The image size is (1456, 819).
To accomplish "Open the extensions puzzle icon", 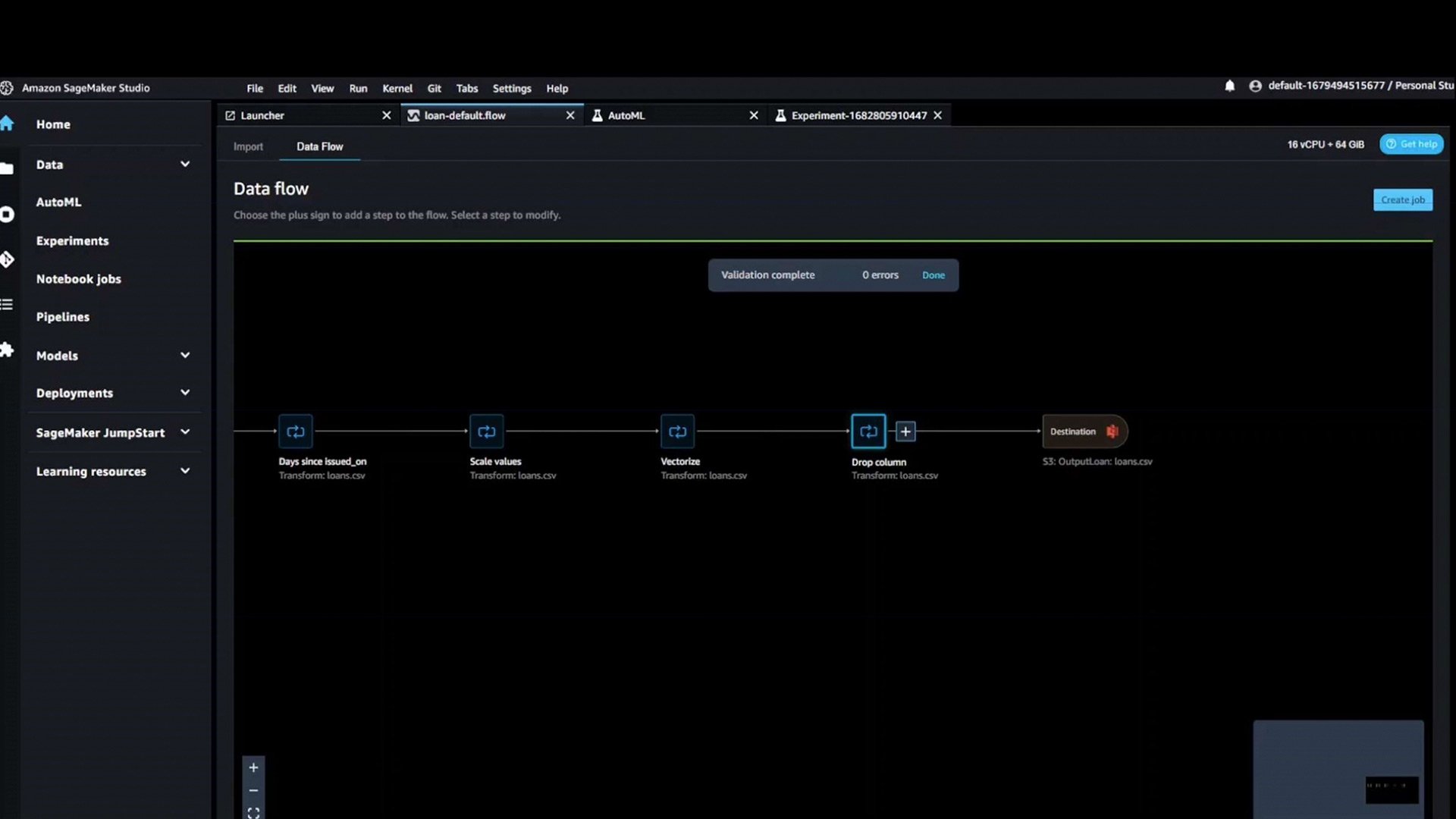I will click(x=7, y=350).
